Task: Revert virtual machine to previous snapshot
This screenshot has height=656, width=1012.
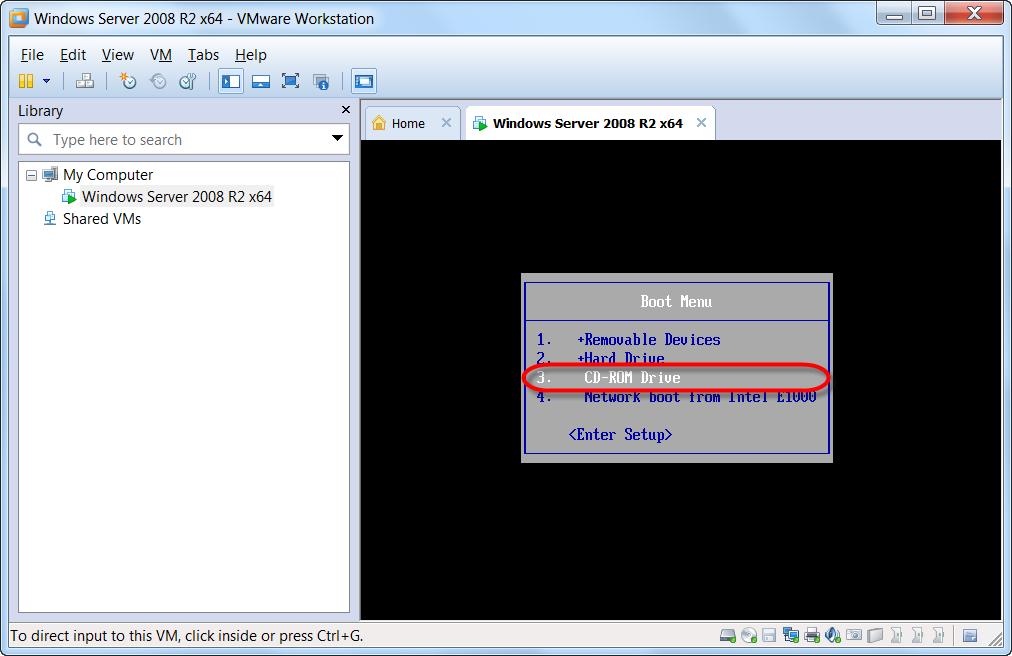Action: 158,81
